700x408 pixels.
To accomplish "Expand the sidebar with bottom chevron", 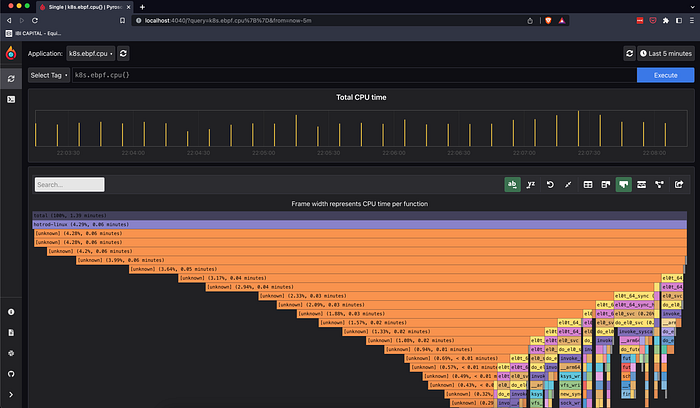I will (11, 395).
